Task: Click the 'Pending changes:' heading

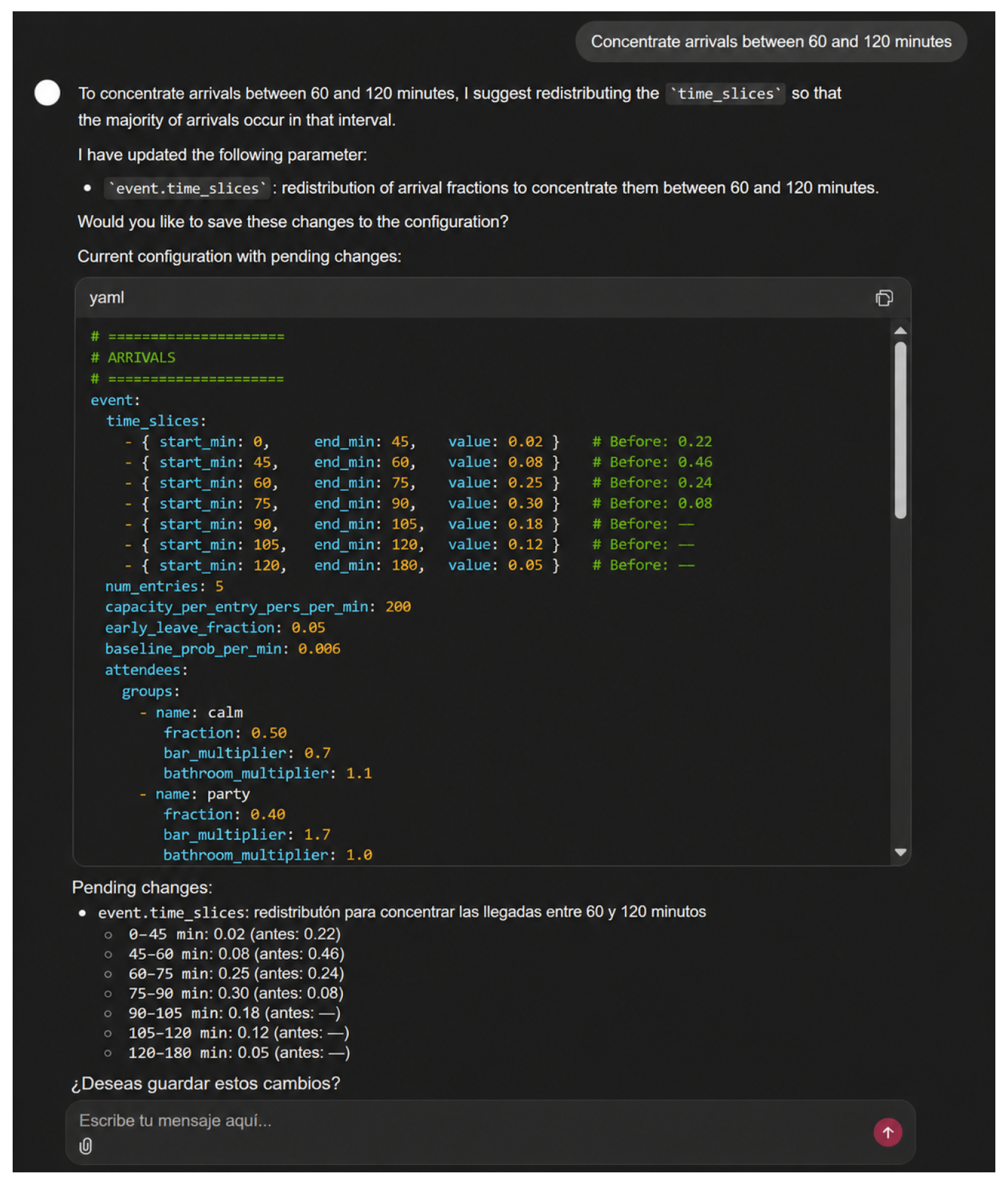Action: [142, 887]
